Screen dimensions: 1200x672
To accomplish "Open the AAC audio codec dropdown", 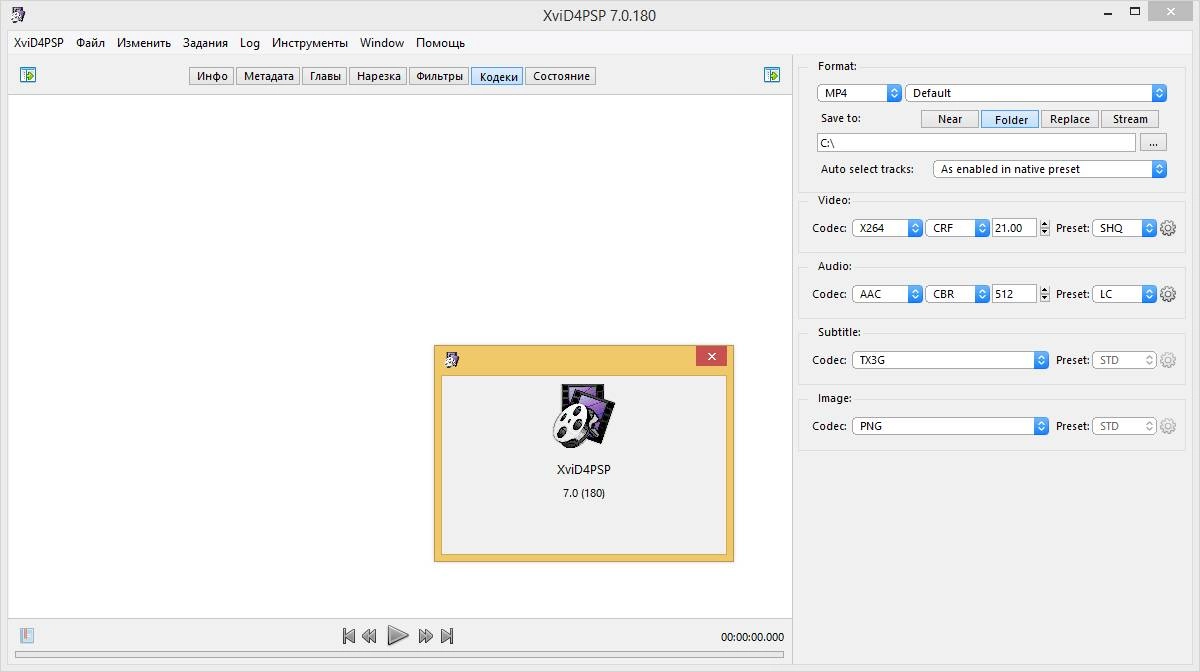I will coord(887,294).
